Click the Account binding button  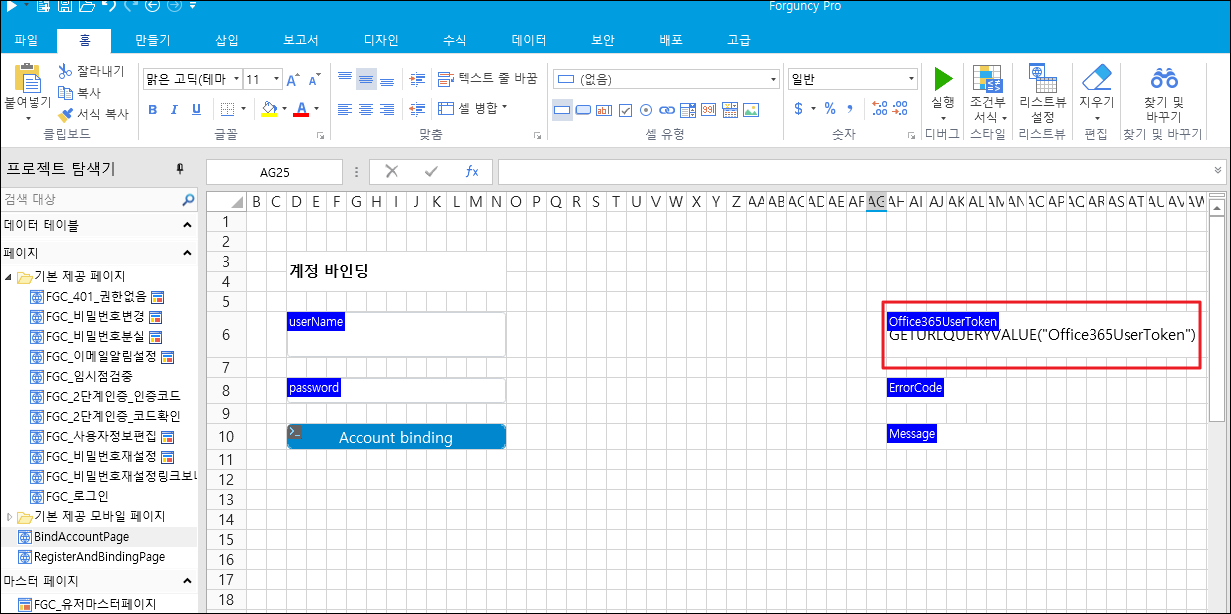coord(396,437)
